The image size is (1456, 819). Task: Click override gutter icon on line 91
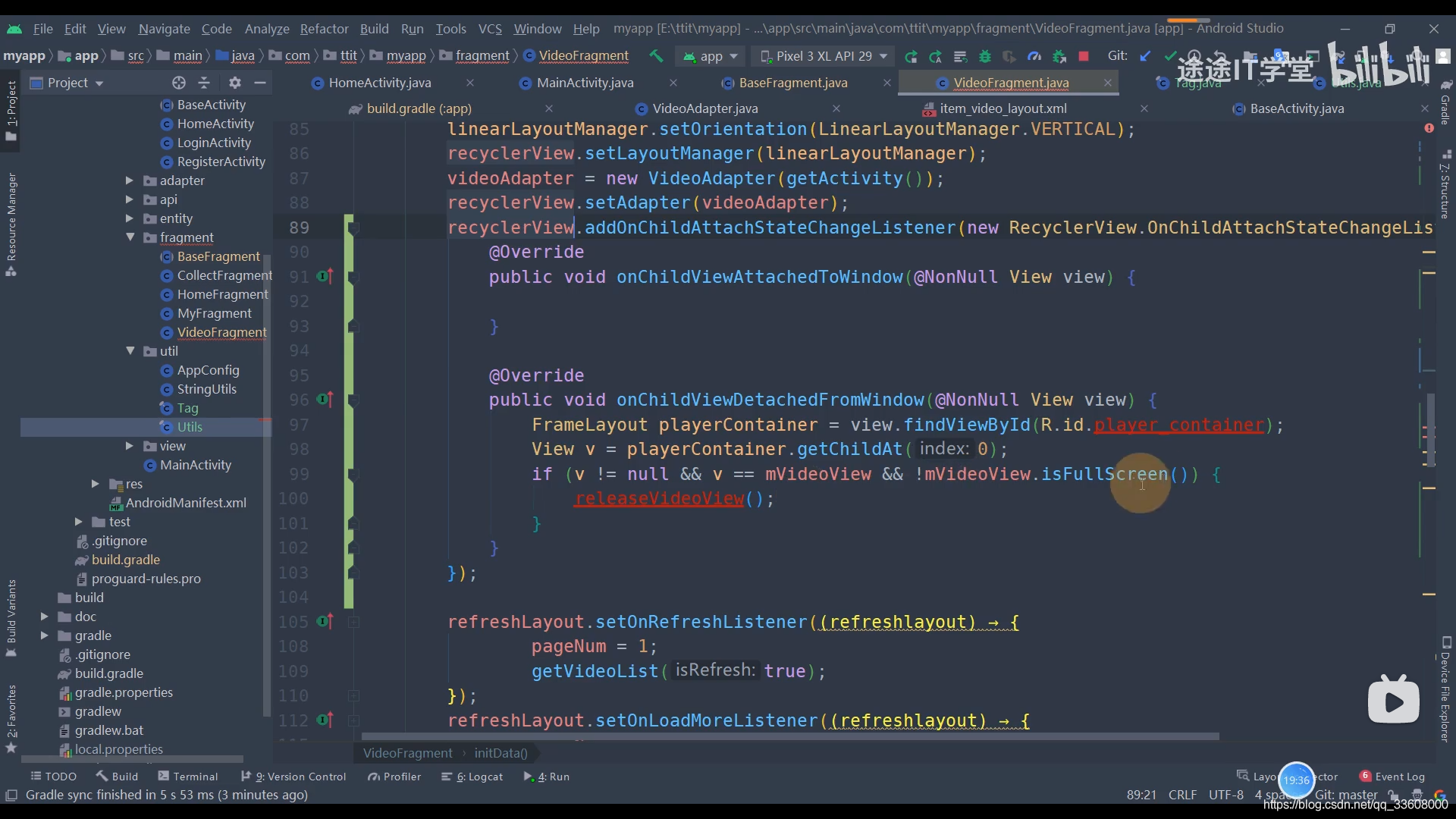(x=325, y=277)
